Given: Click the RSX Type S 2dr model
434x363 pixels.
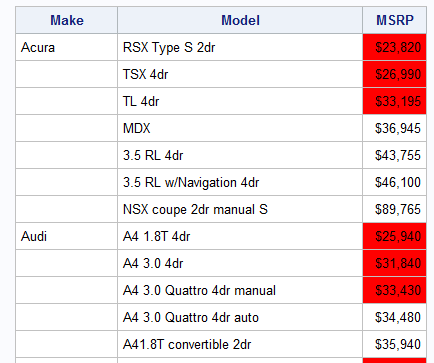Looking at the screenshot, I should pos(240,47).
